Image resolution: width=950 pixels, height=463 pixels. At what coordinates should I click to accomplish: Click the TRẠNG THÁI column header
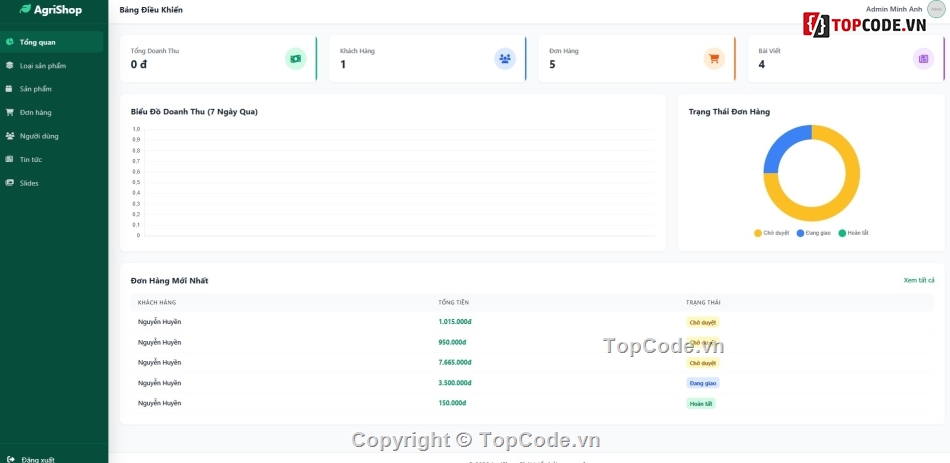pos(703,302)
